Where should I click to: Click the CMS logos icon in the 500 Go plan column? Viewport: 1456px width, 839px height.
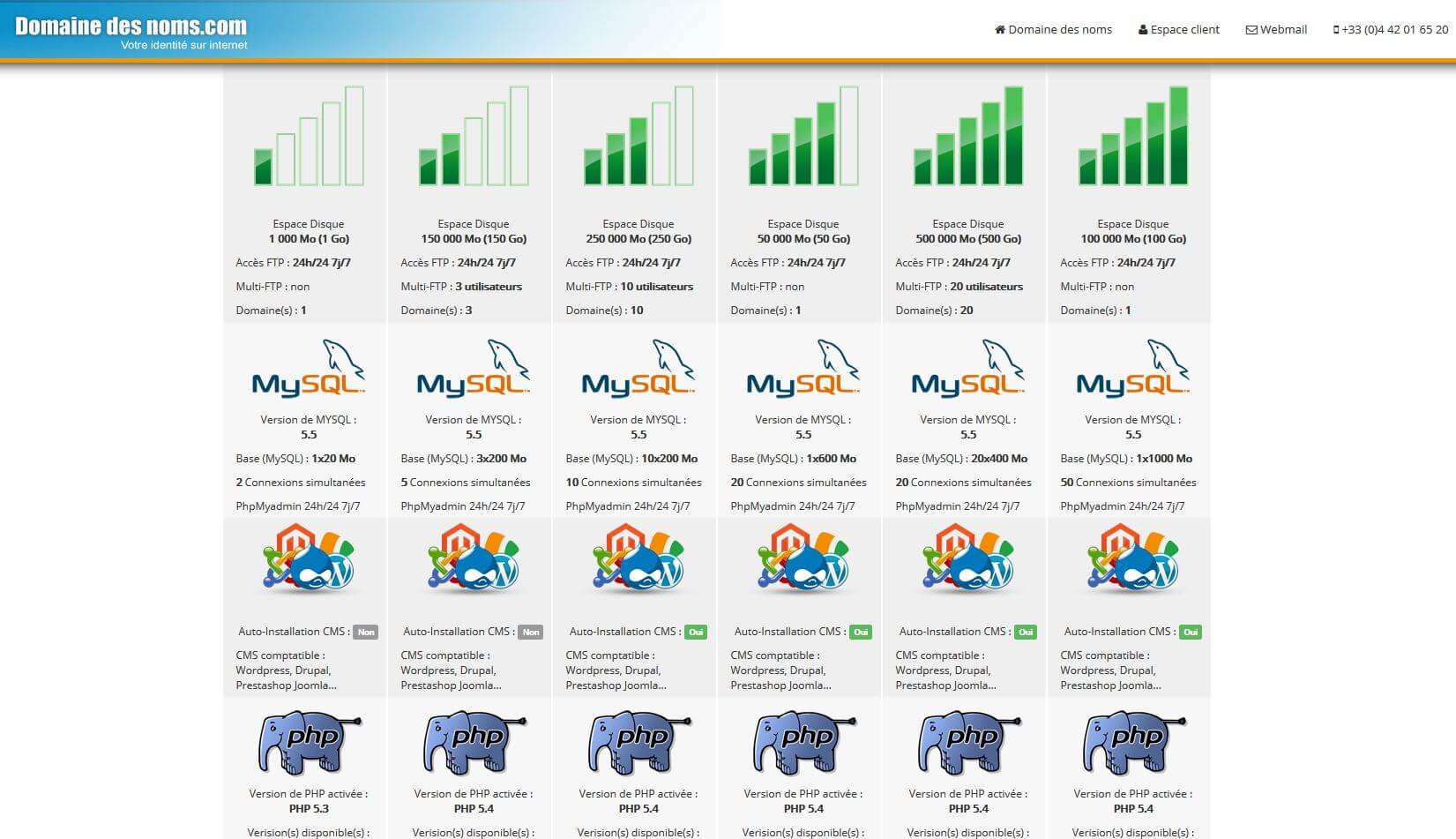click(968, 558)
